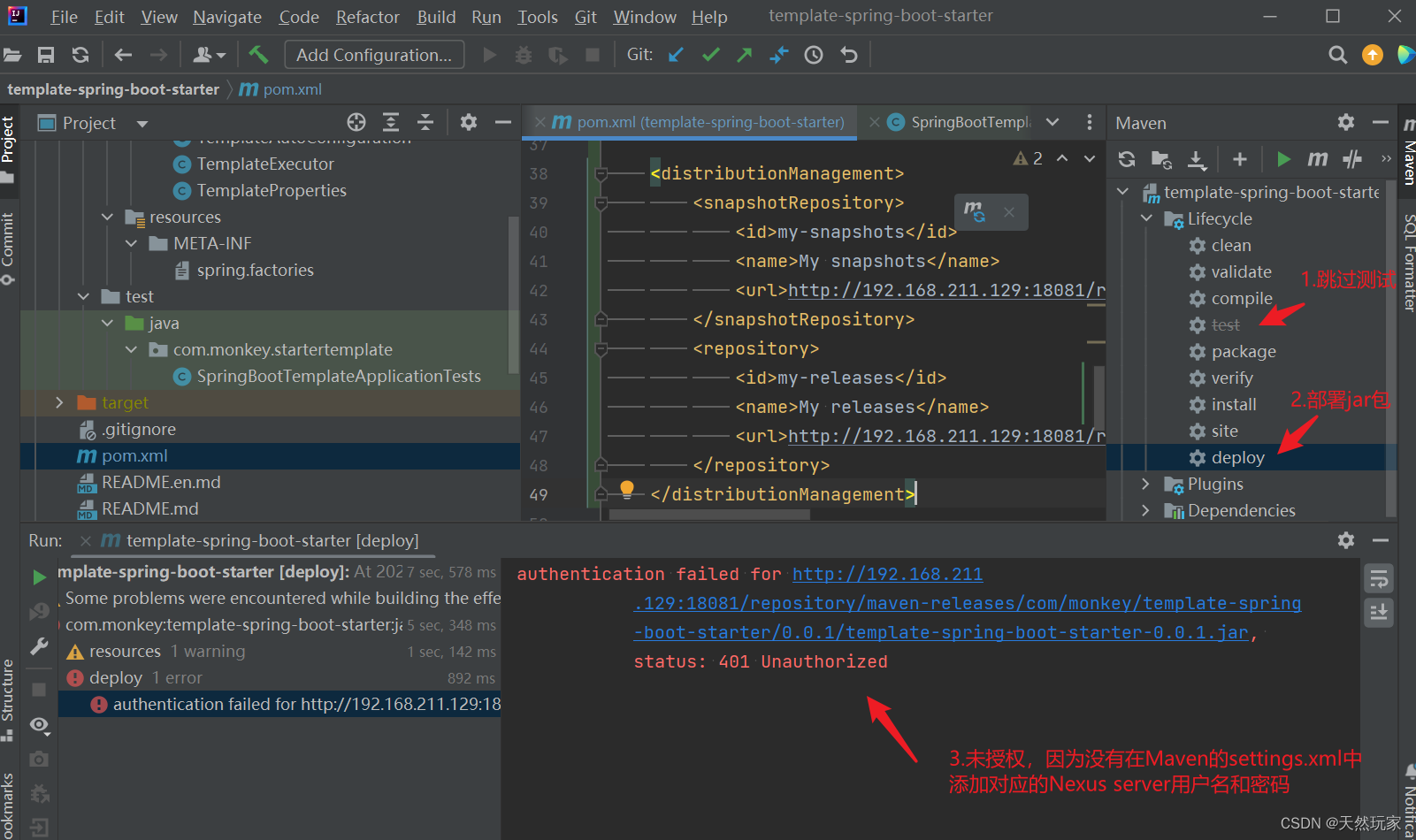The height and width of the screenshot is (840, 1416).
Task: Run selected Maven build with green play
Action: pos(1283,159)
